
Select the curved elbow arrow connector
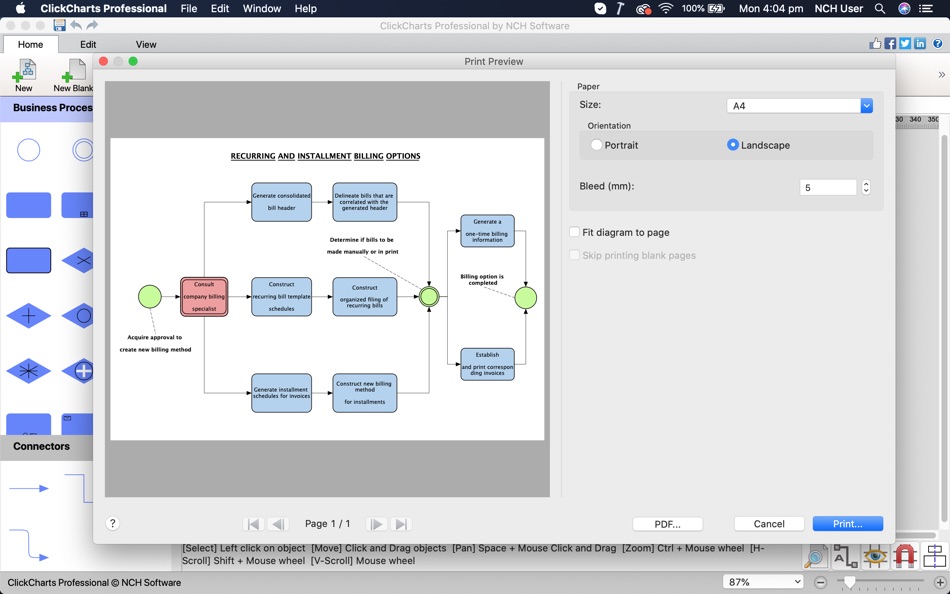(x=28, y=544)
